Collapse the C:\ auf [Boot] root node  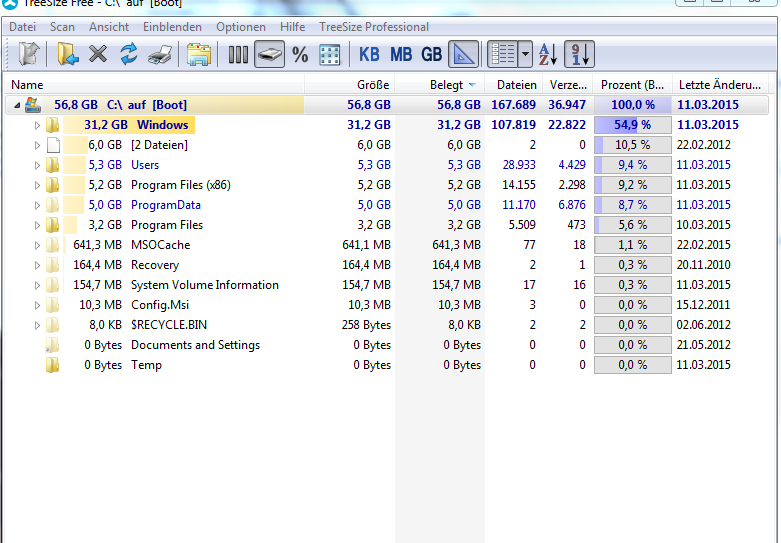tap(17, 105)
